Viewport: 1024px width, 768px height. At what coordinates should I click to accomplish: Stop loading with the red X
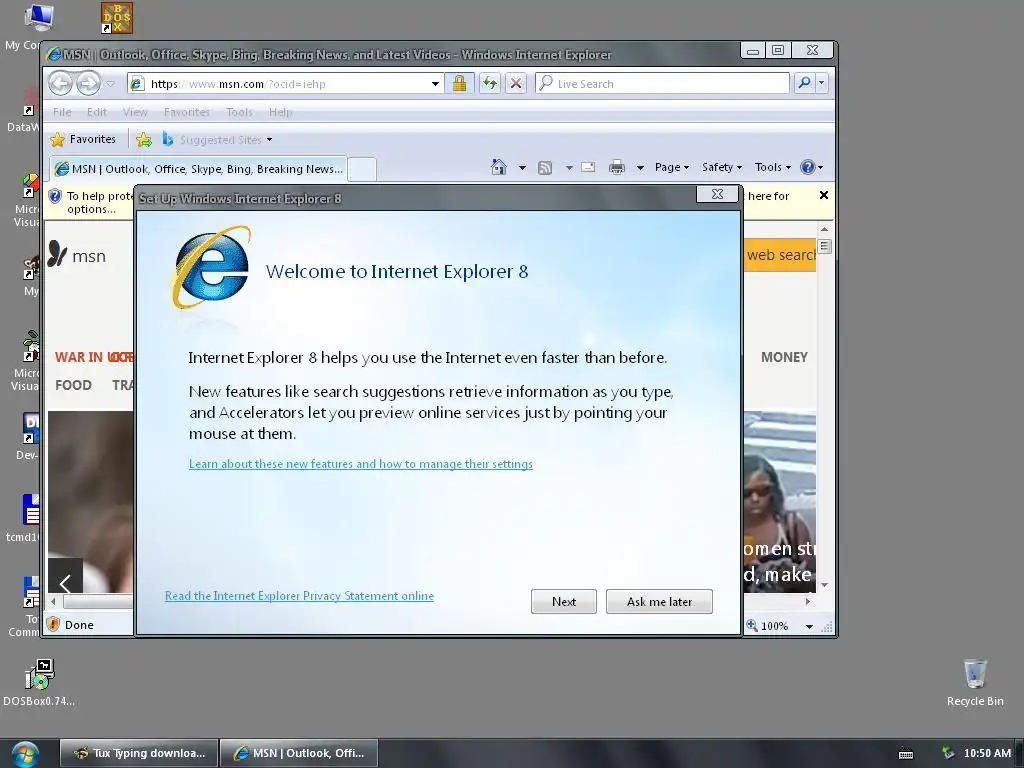516,83
